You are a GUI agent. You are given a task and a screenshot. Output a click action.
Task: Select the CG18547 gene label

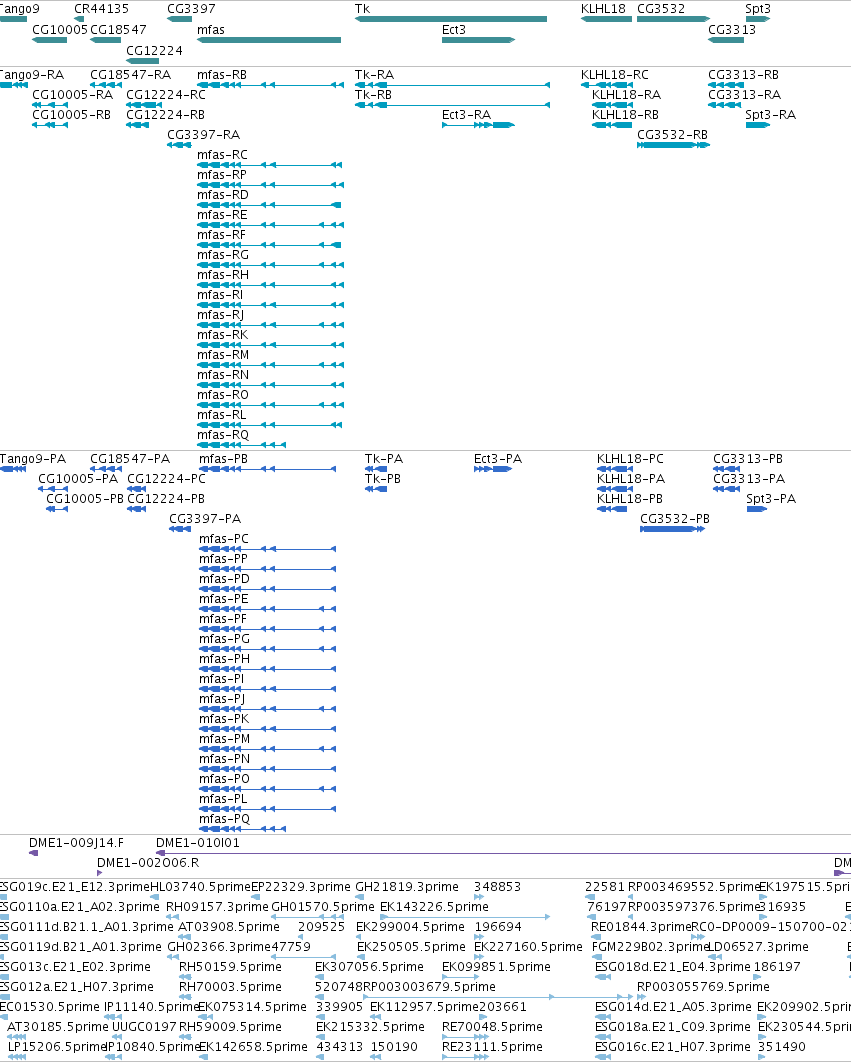coord(118,30)
